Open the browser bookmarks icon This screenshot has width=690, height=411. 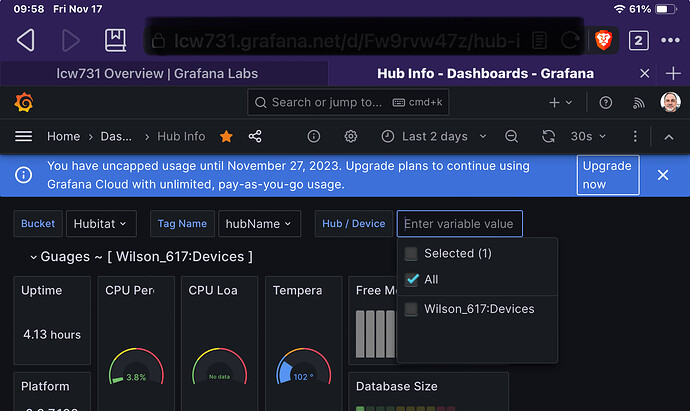[115, 40]
